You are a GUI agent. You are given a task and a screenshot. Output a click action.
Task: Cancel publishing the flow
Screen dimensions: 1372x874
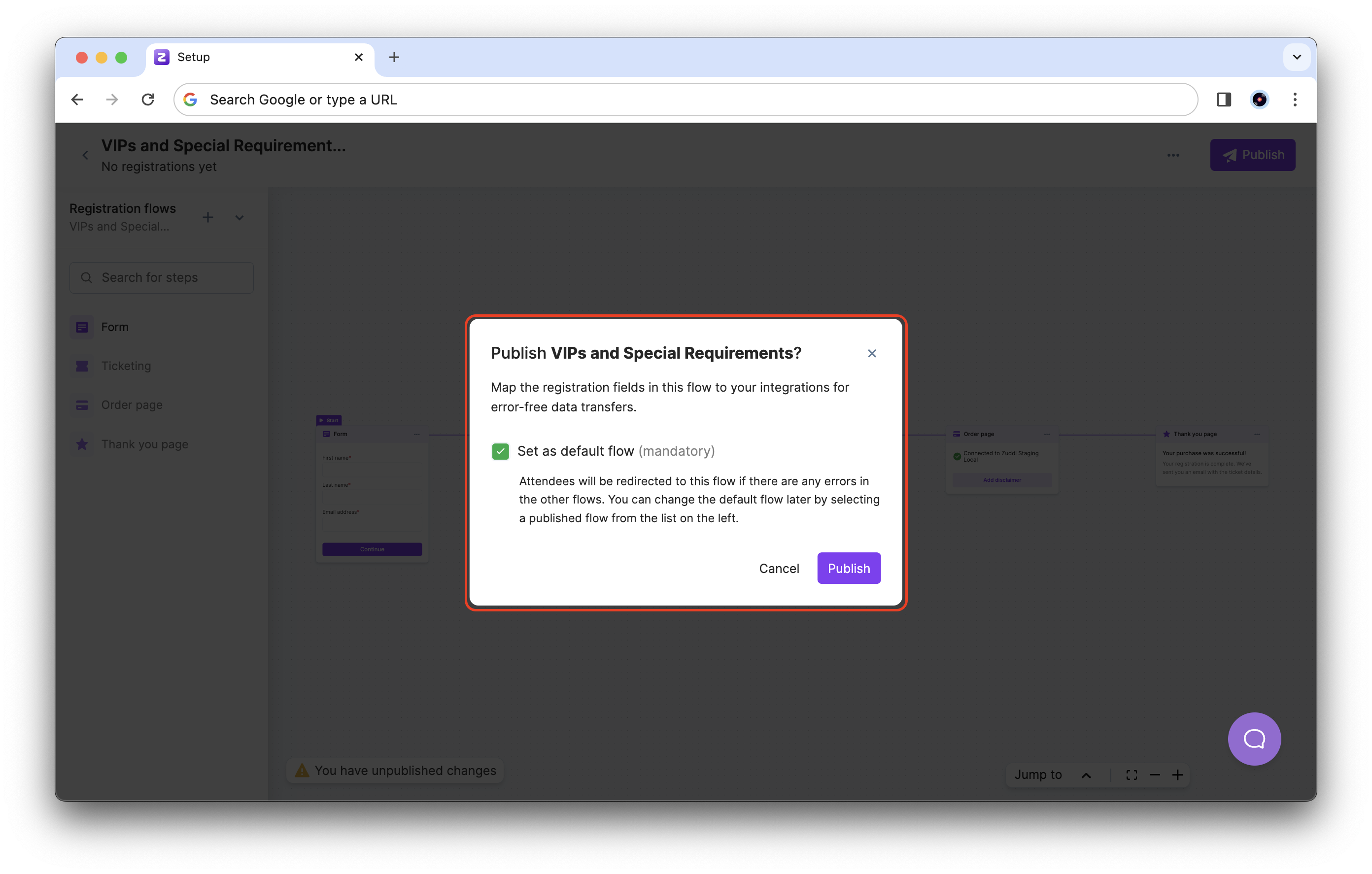(779, 568)
